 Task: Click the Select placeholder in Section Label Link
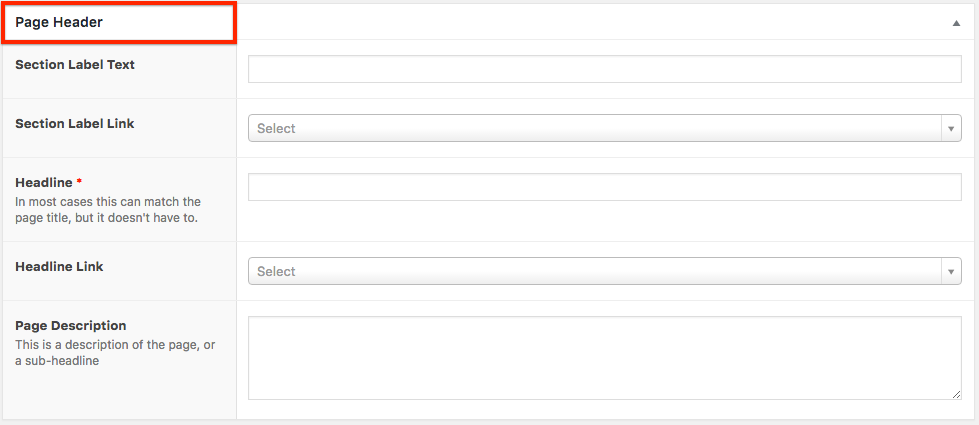coord(276,128)
